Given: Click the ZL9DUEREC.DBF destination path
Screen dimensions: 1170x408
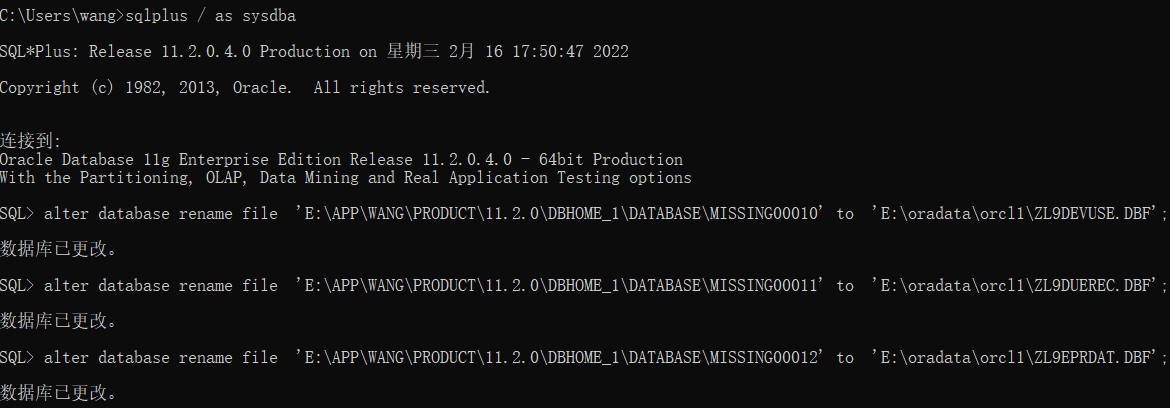Looking at the screenshot, I should point(1015,286).
